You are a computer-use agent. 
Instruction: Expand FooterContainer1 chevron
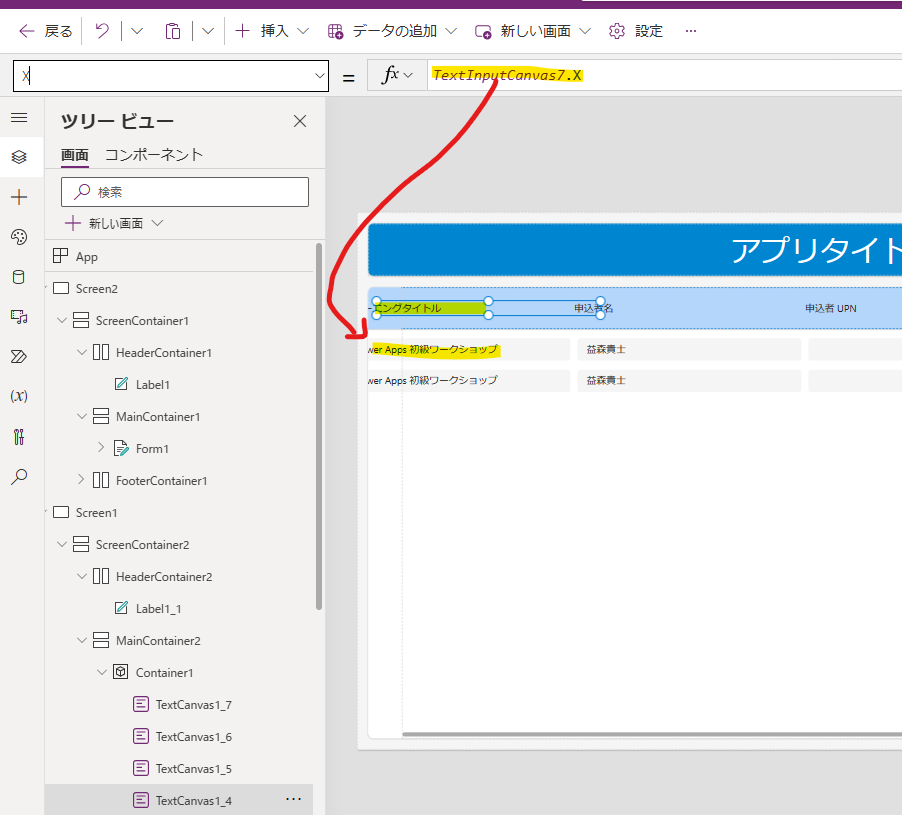82,480
